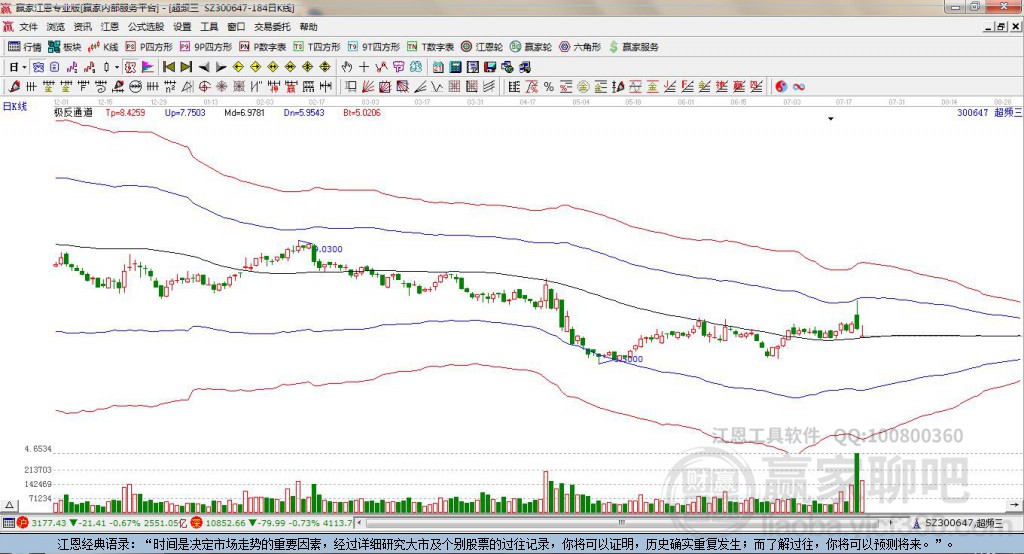Click the Md=6.9781 value
Screen dimensions: 1024x554
pos(244,112)
